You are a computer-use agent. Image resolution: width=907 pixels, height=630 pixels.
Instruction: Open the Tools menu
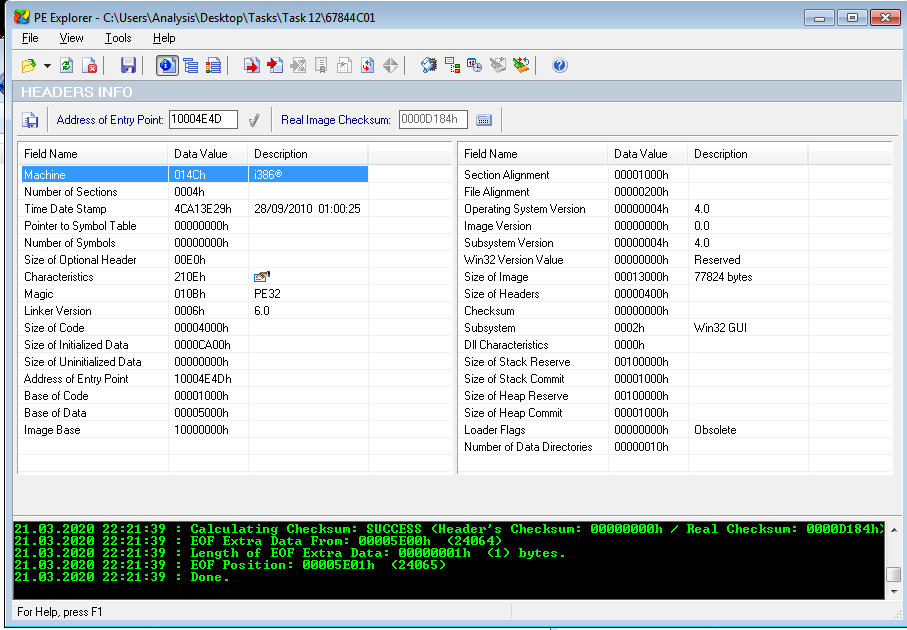tap(118, 38)
